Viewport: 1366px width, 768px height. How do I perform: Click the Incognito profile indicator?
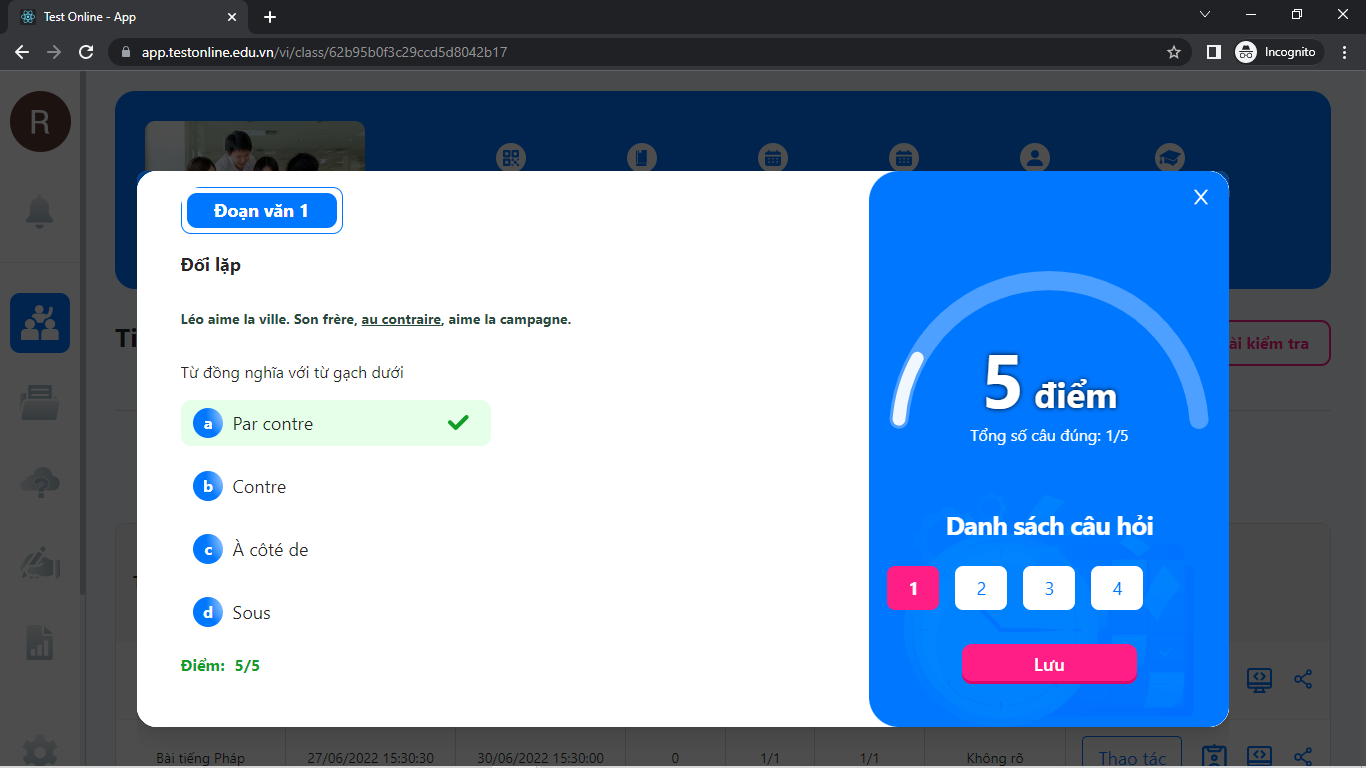(1278, 52)
